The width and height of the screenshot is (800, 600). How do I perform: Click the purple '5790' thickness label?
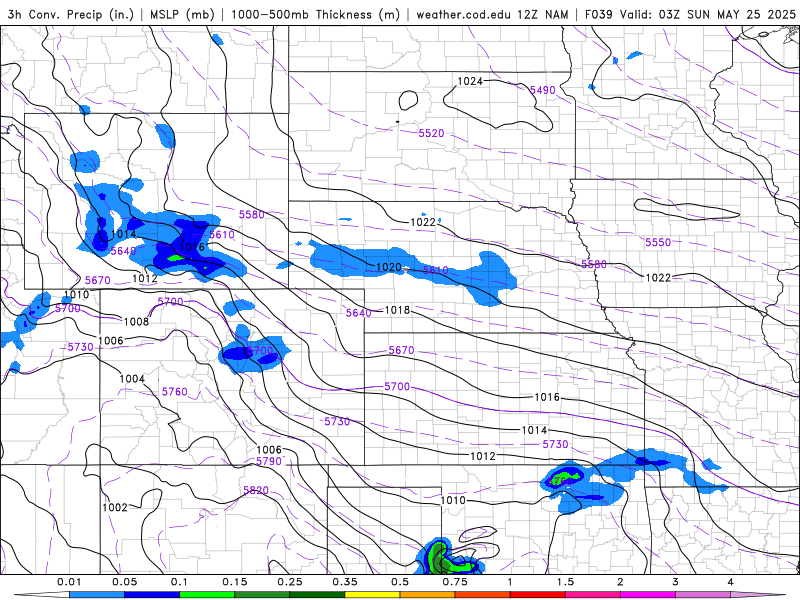[269, 461]
